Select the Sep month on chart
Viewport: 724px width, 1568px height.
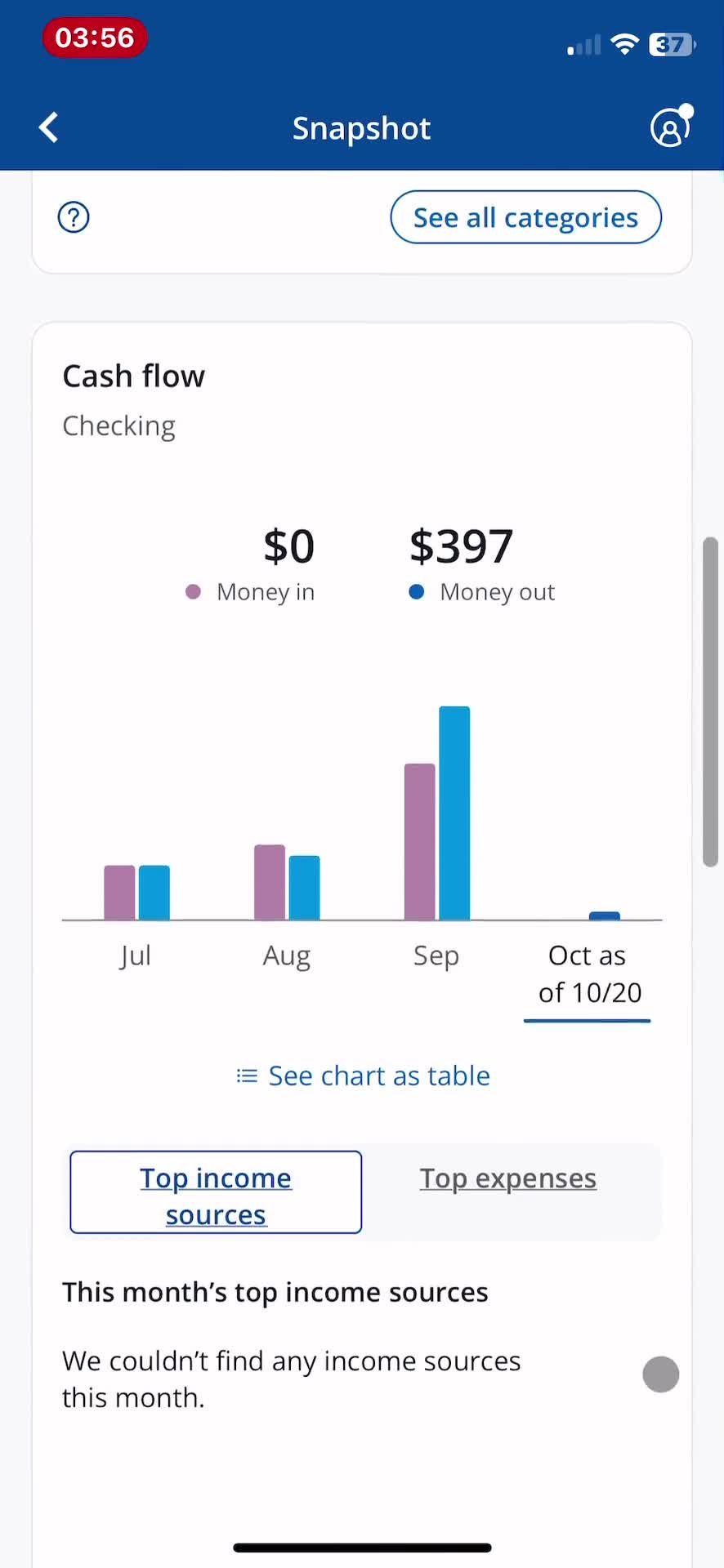tap(436, 955)
